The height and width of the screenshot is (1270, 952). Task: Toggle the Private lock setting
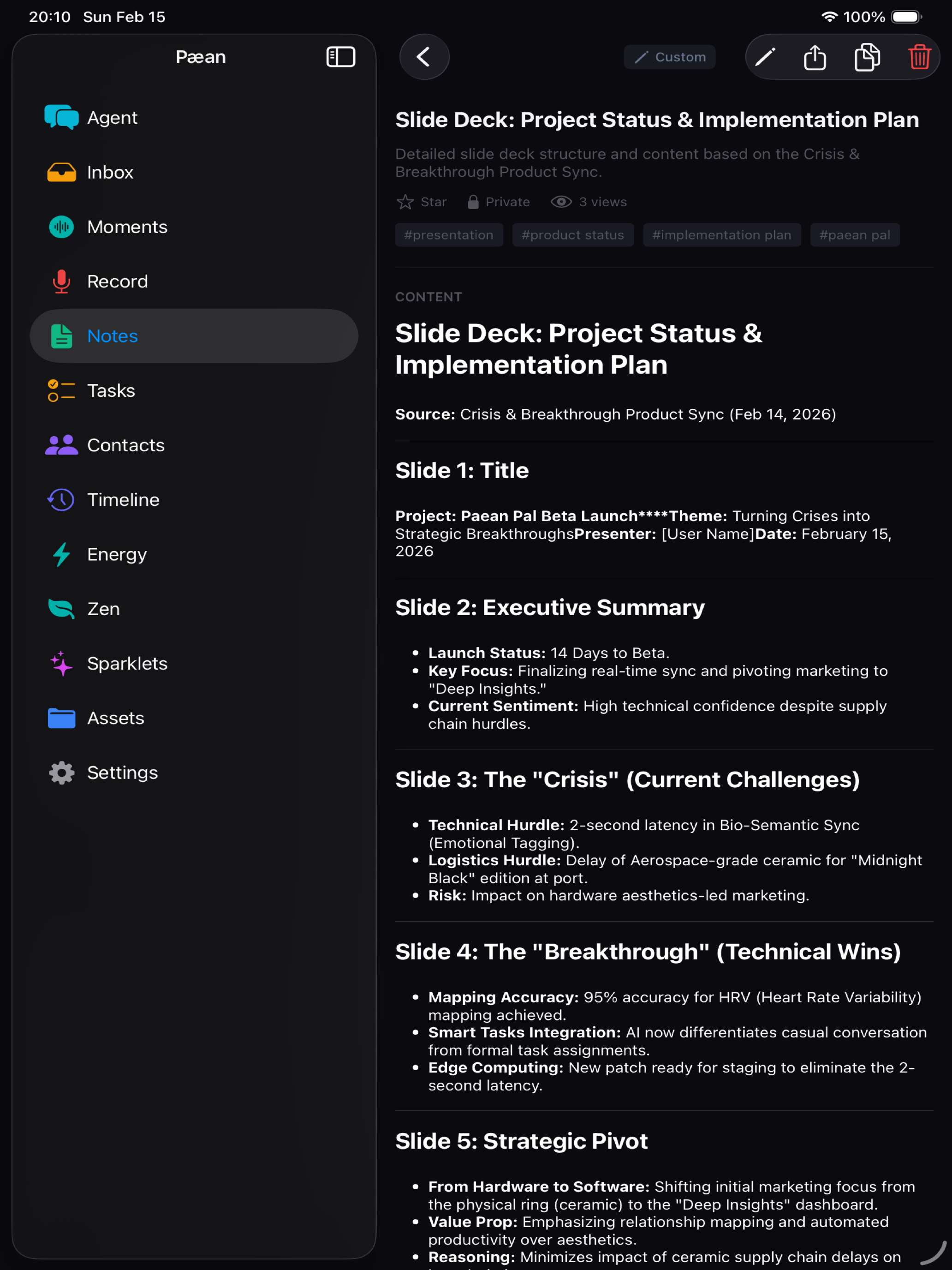498,202
